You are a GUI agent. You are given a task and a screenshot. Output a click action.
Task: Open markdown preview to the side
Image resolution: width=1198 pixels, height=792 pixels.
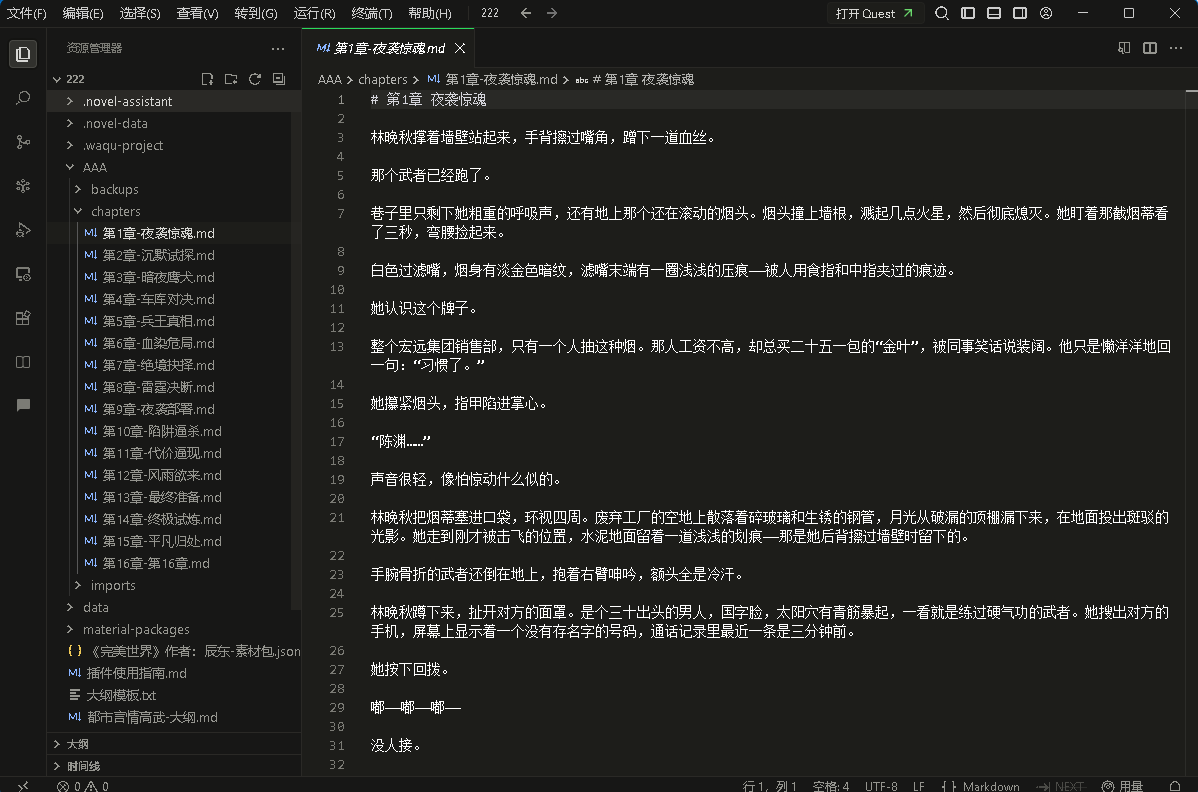1124,48
